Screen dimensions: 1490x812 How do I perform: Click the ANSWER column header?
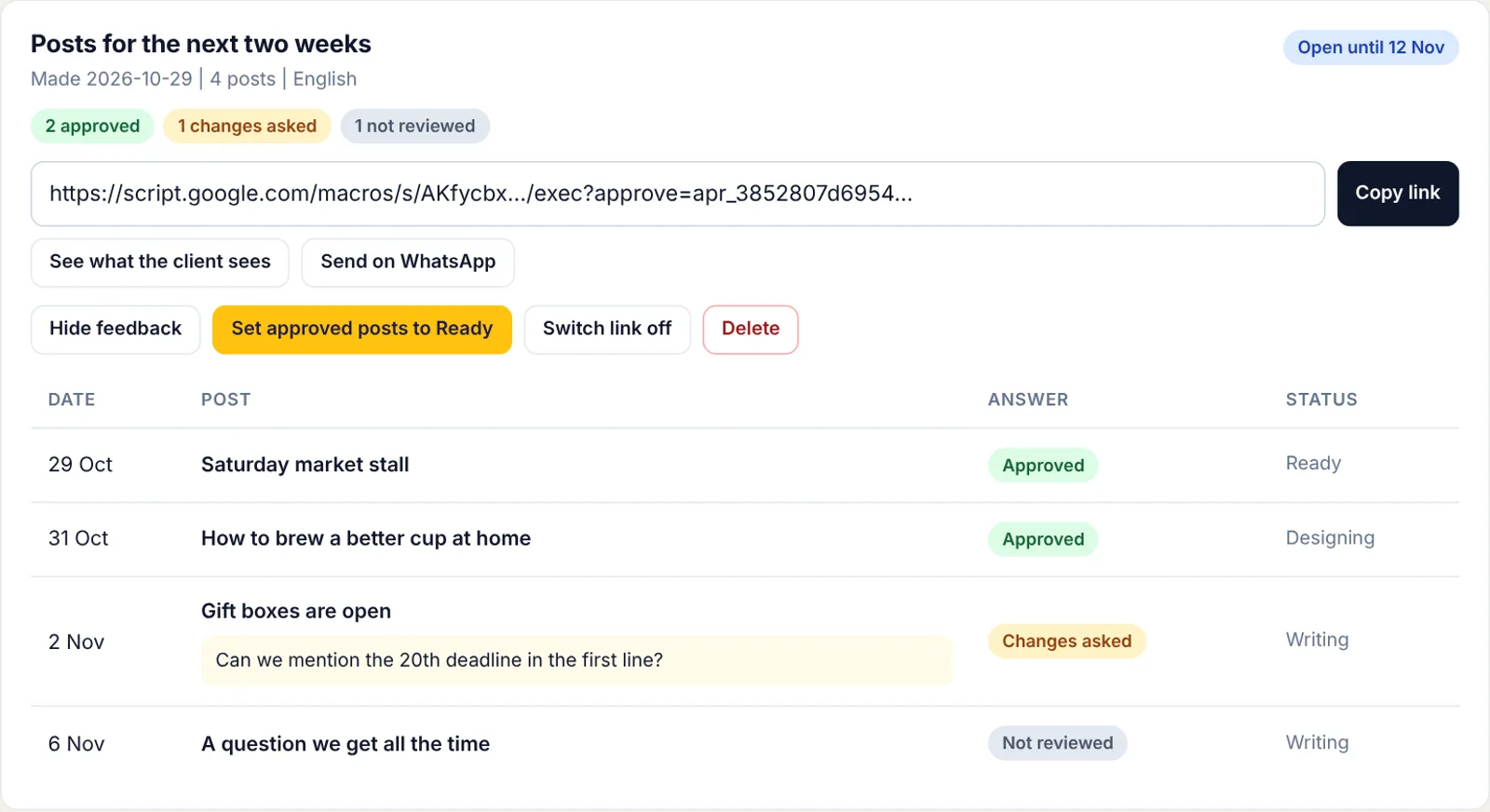(1028, 399)
